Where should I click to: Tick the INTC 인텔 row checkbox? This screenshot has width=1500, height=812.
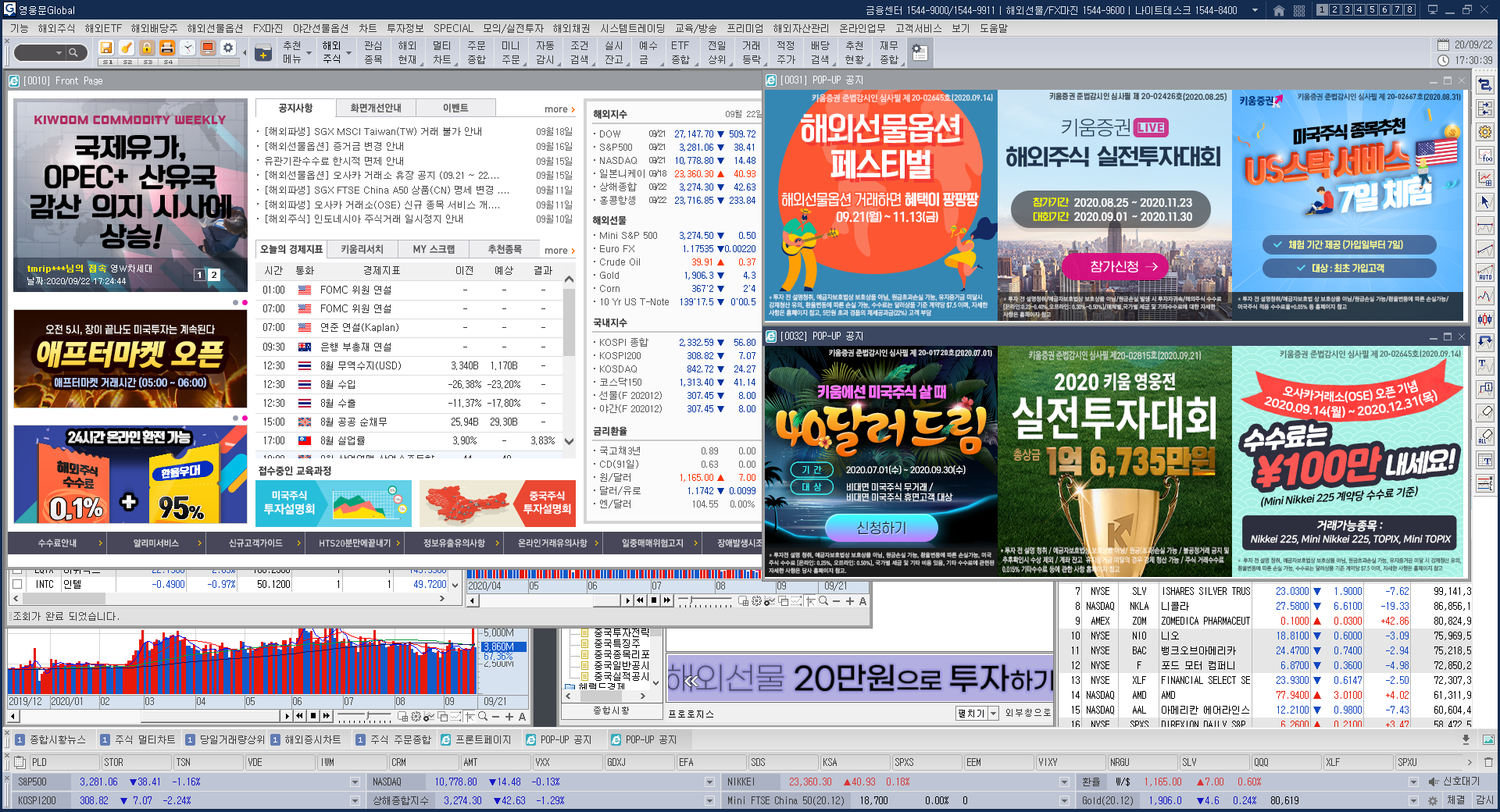point(17,584)
